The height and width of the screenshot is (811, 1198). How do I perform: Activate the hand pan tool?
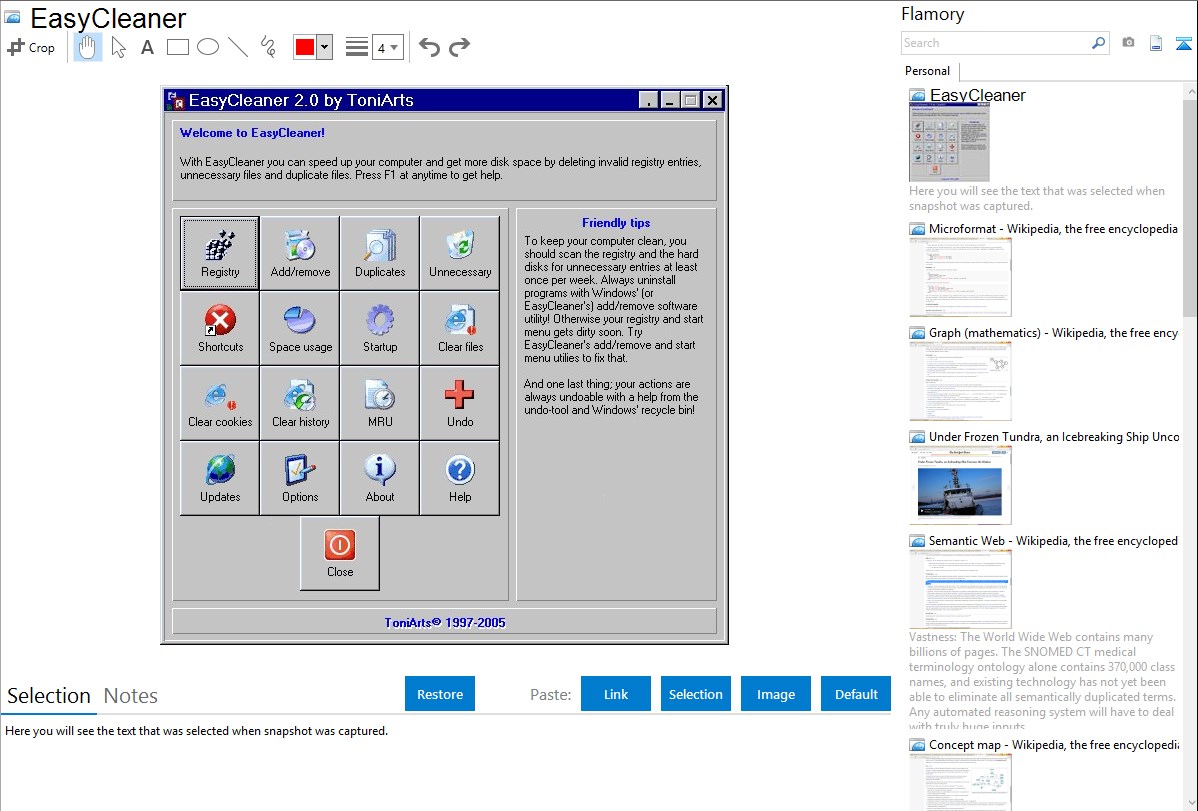87,47
